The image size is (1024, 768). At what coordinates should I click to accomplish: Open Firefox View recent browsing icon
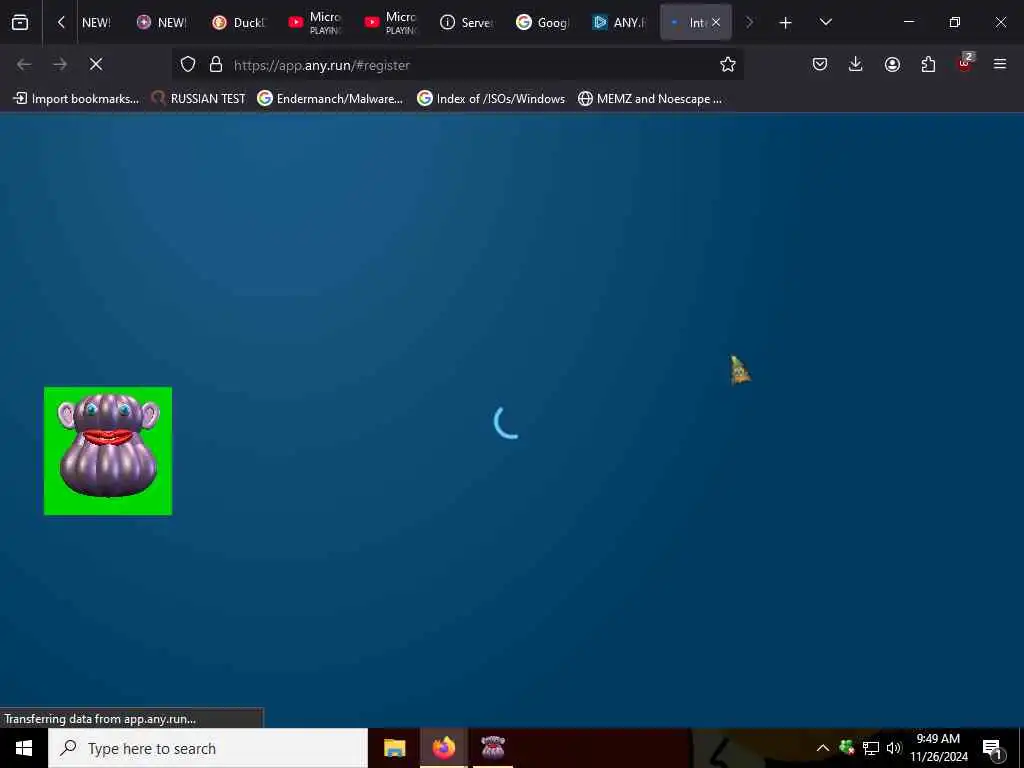click(20, 23)
